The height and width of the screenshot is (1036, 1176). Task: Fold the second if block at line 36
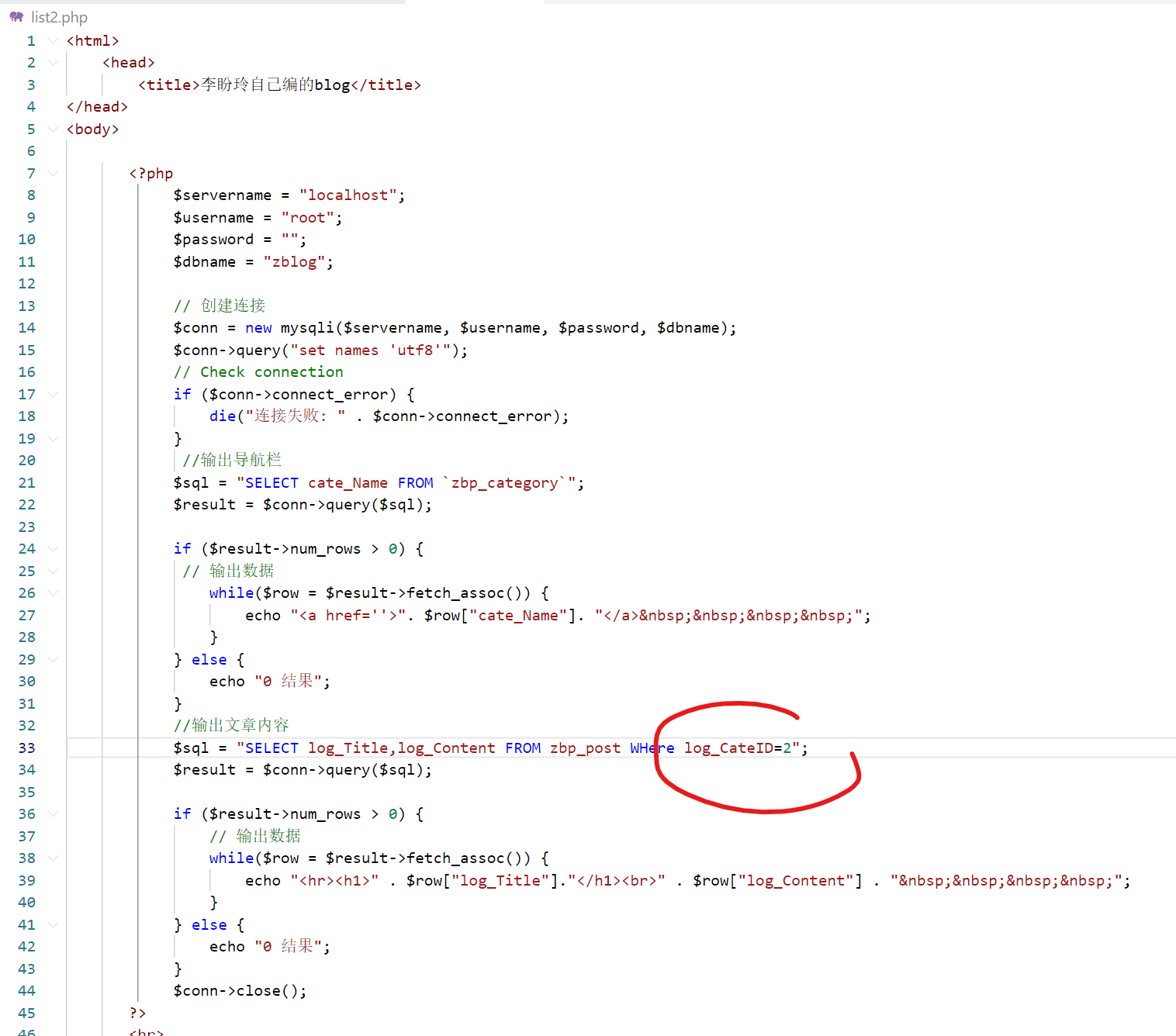pos(53,813)
